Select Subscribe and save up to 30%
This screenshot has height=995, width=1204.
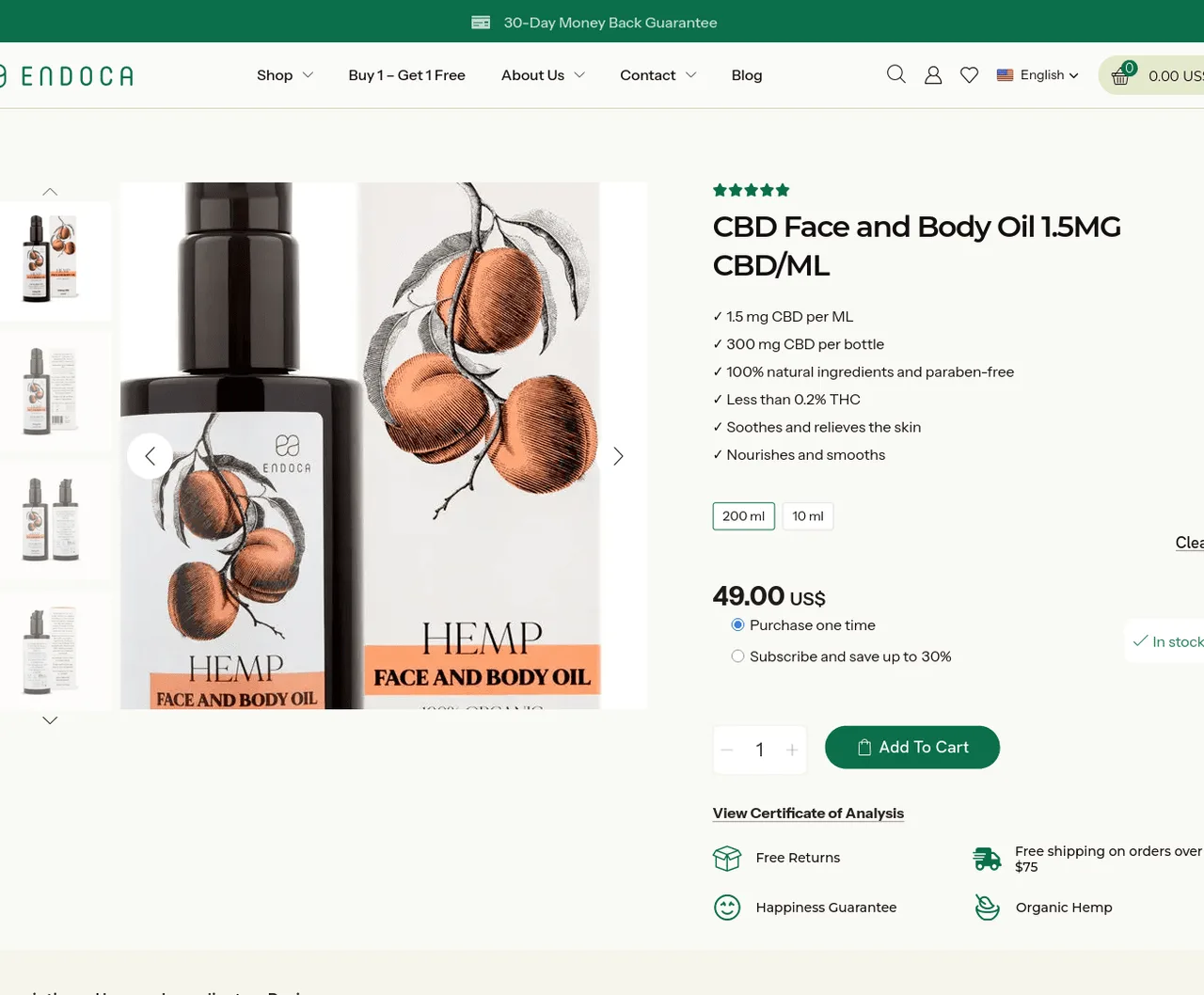point(737,656)
